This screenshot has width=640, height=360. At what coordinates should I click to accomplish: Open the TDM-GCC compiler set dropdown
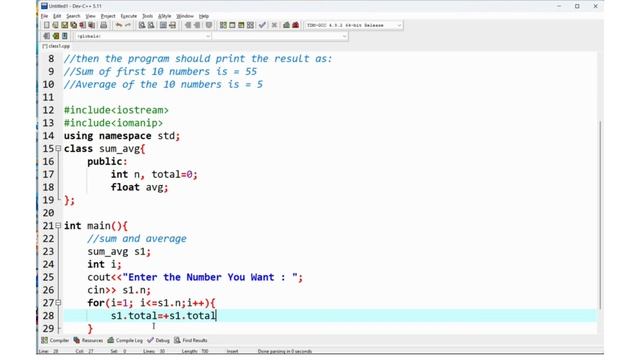click(x=354, y=25)
